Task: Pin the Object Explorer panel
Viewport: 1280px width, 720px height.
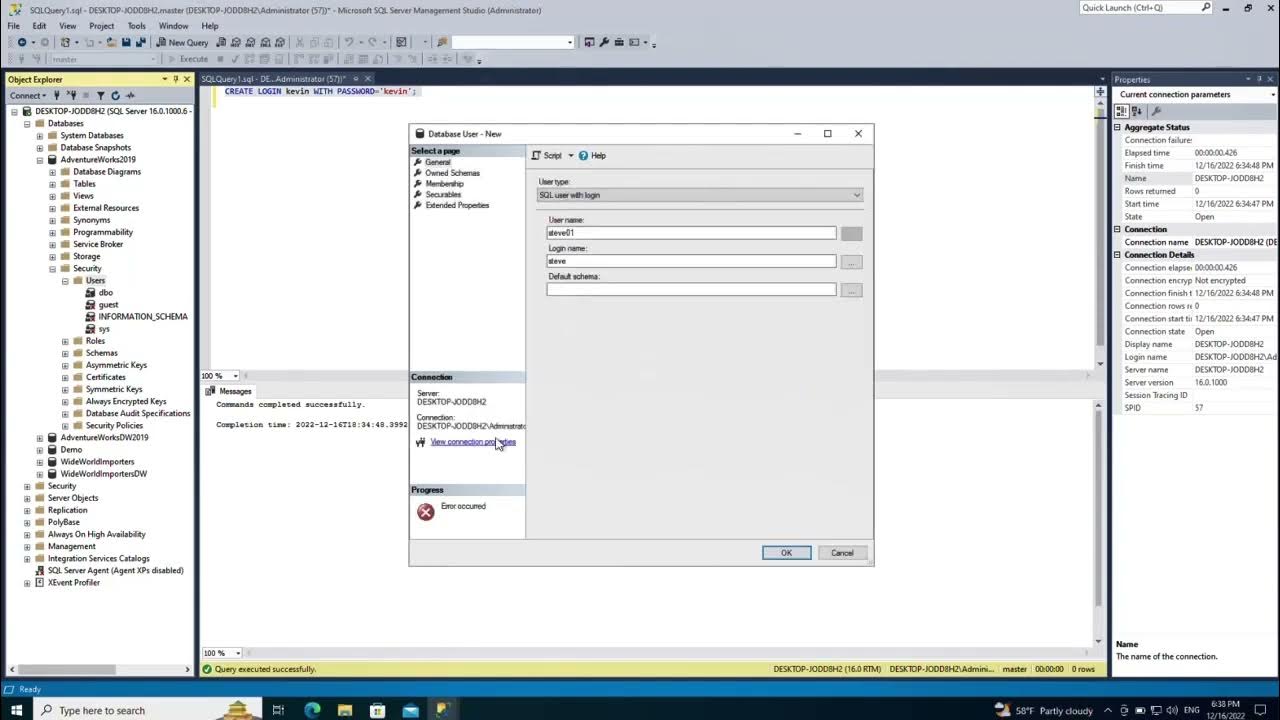Action: 176,79
